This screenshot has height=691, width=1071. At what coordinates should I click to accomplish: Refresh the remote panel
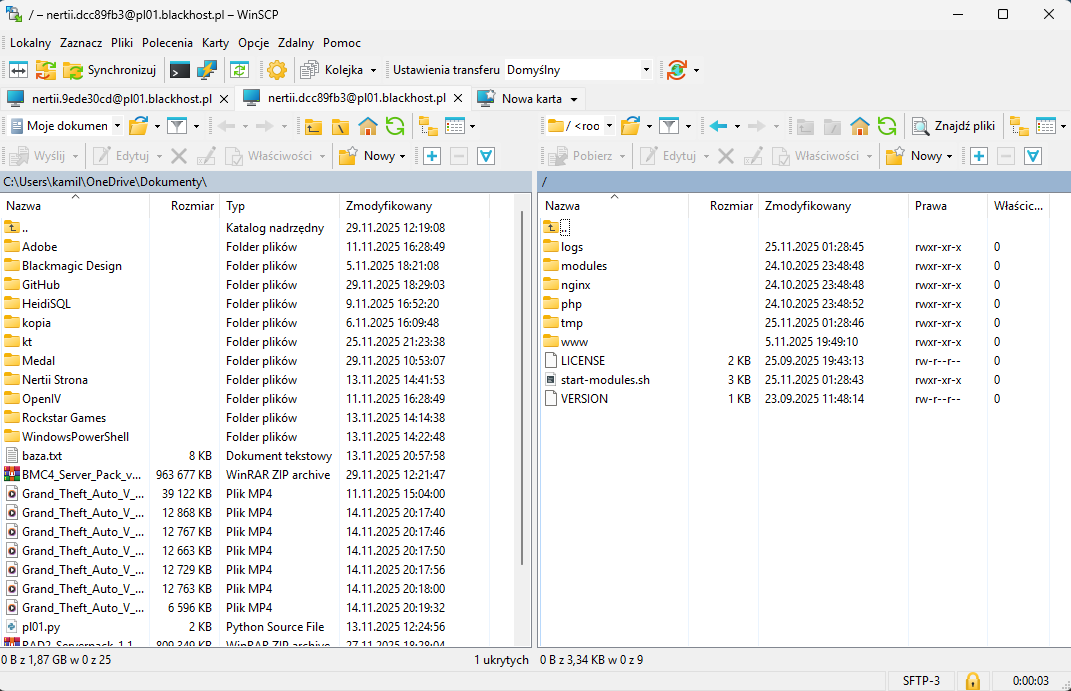(887, 126)
